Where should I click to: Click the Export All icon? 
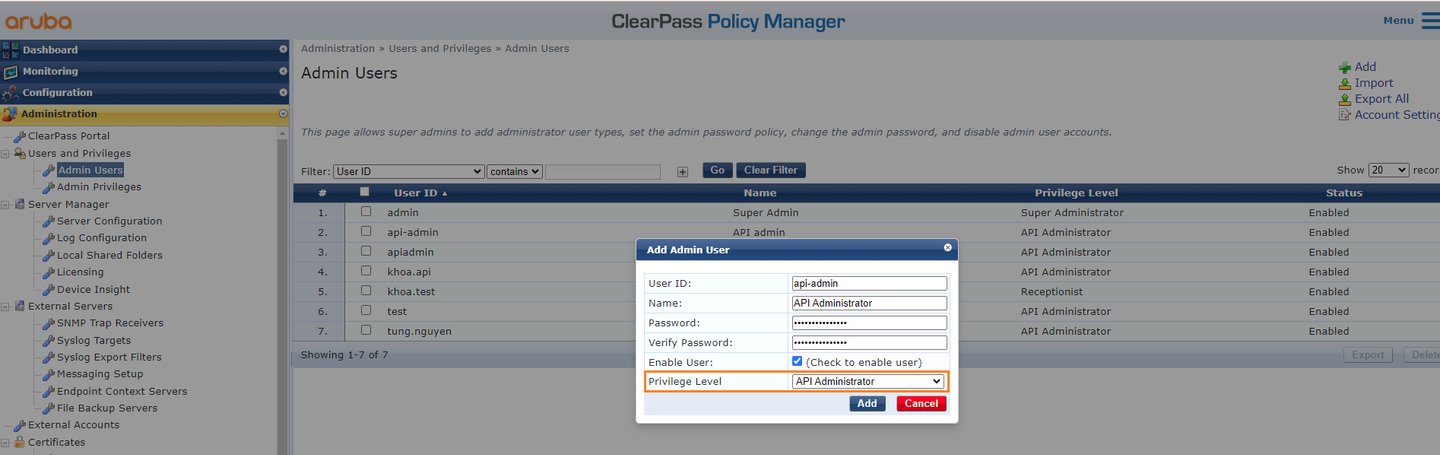click(x=1345, y=99)
